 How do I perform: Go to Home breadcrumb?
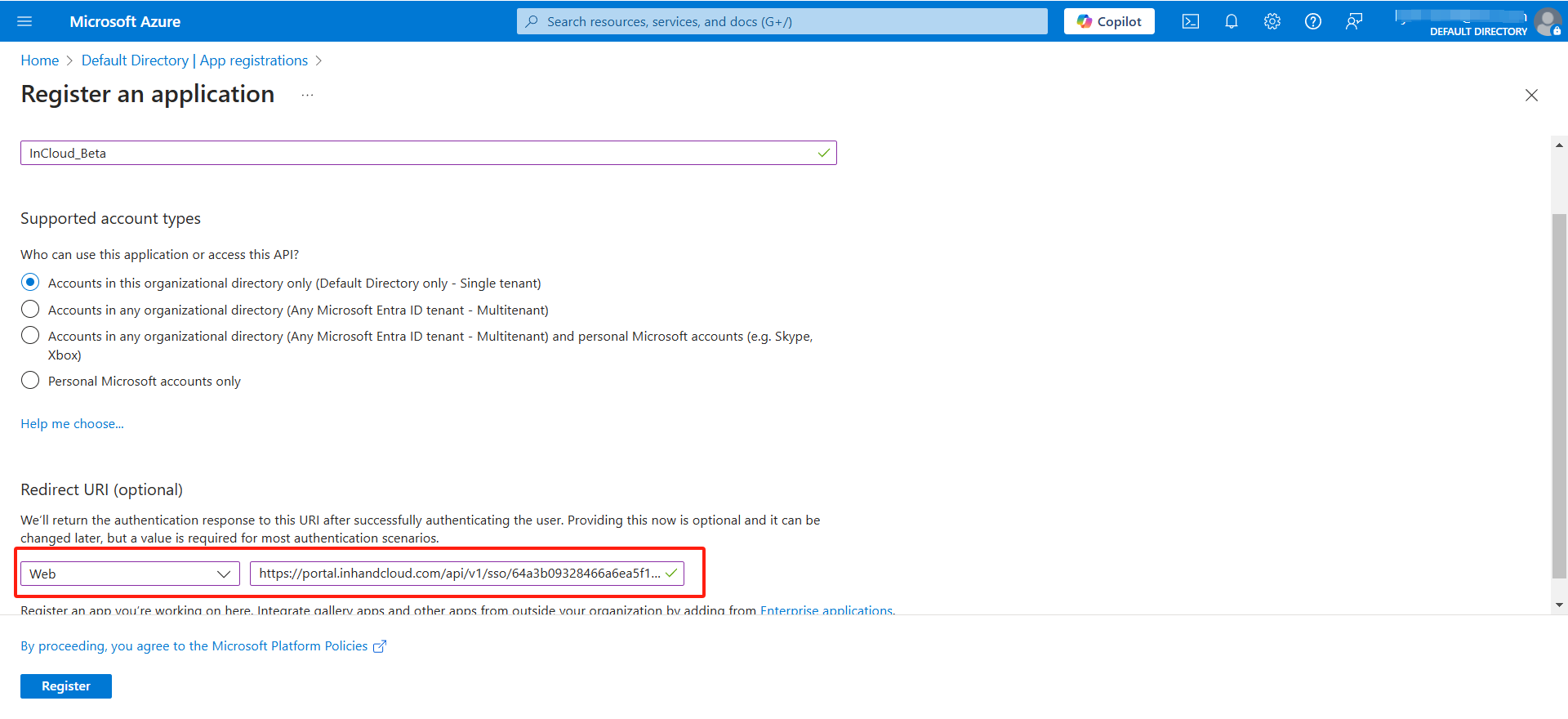click(39, 60)
